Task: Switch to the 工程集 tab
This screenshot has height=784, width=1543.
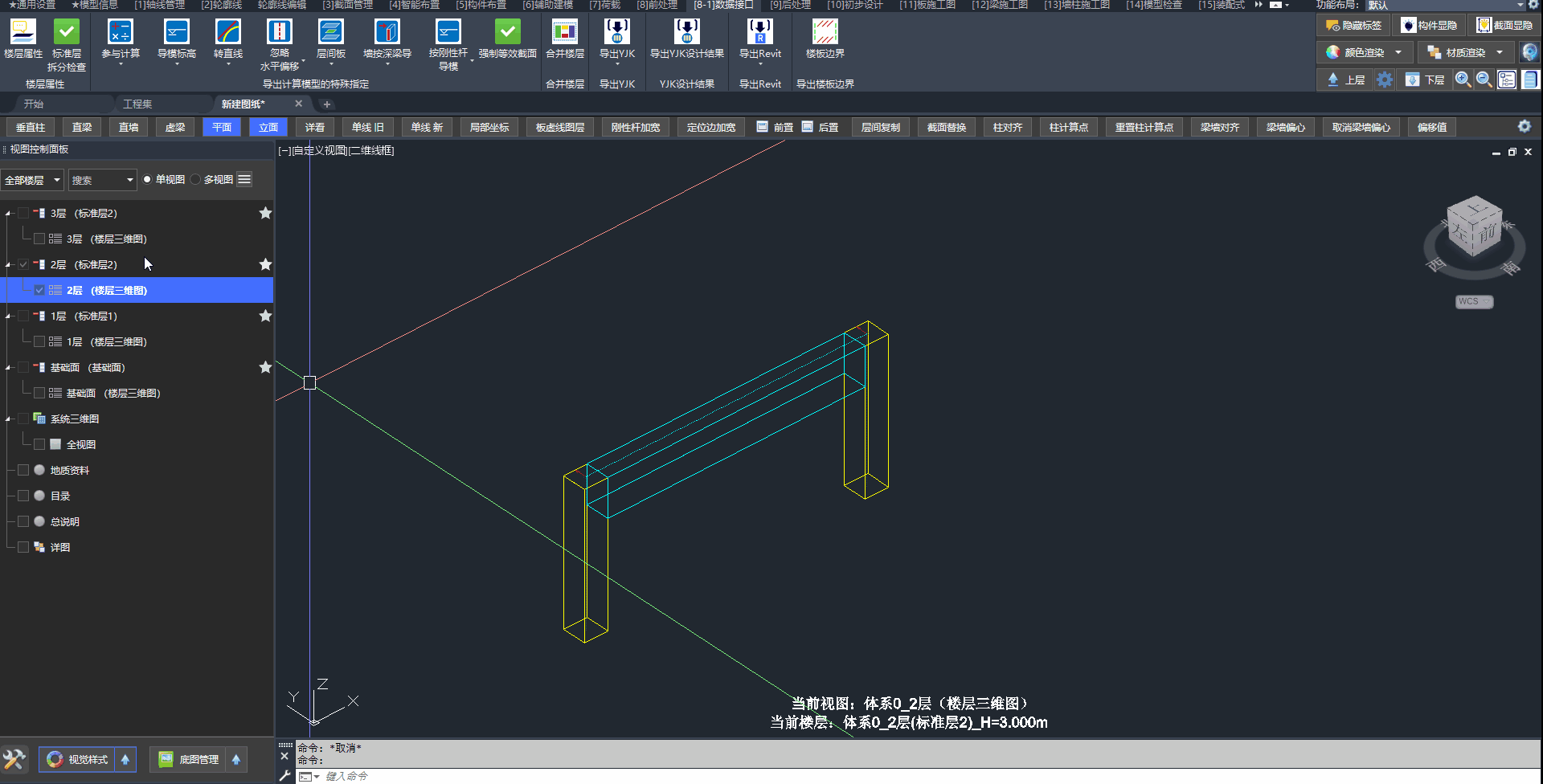Action: click(x=137, y=104)
